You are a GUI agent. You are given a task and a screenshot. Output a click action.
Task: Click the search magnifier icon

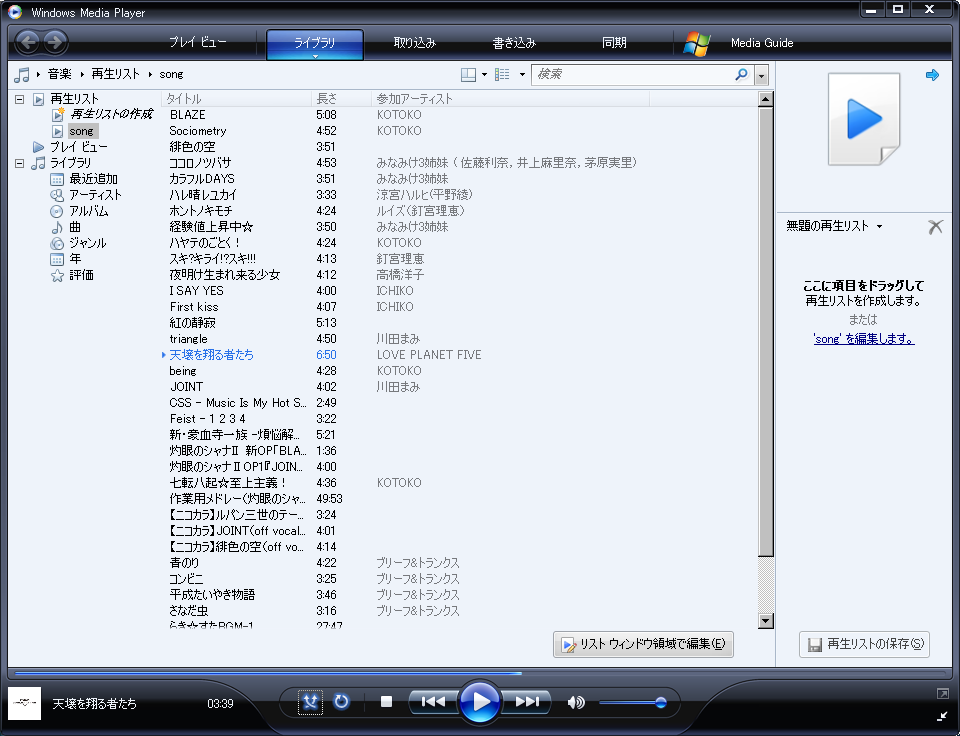(x=741, y=75)
